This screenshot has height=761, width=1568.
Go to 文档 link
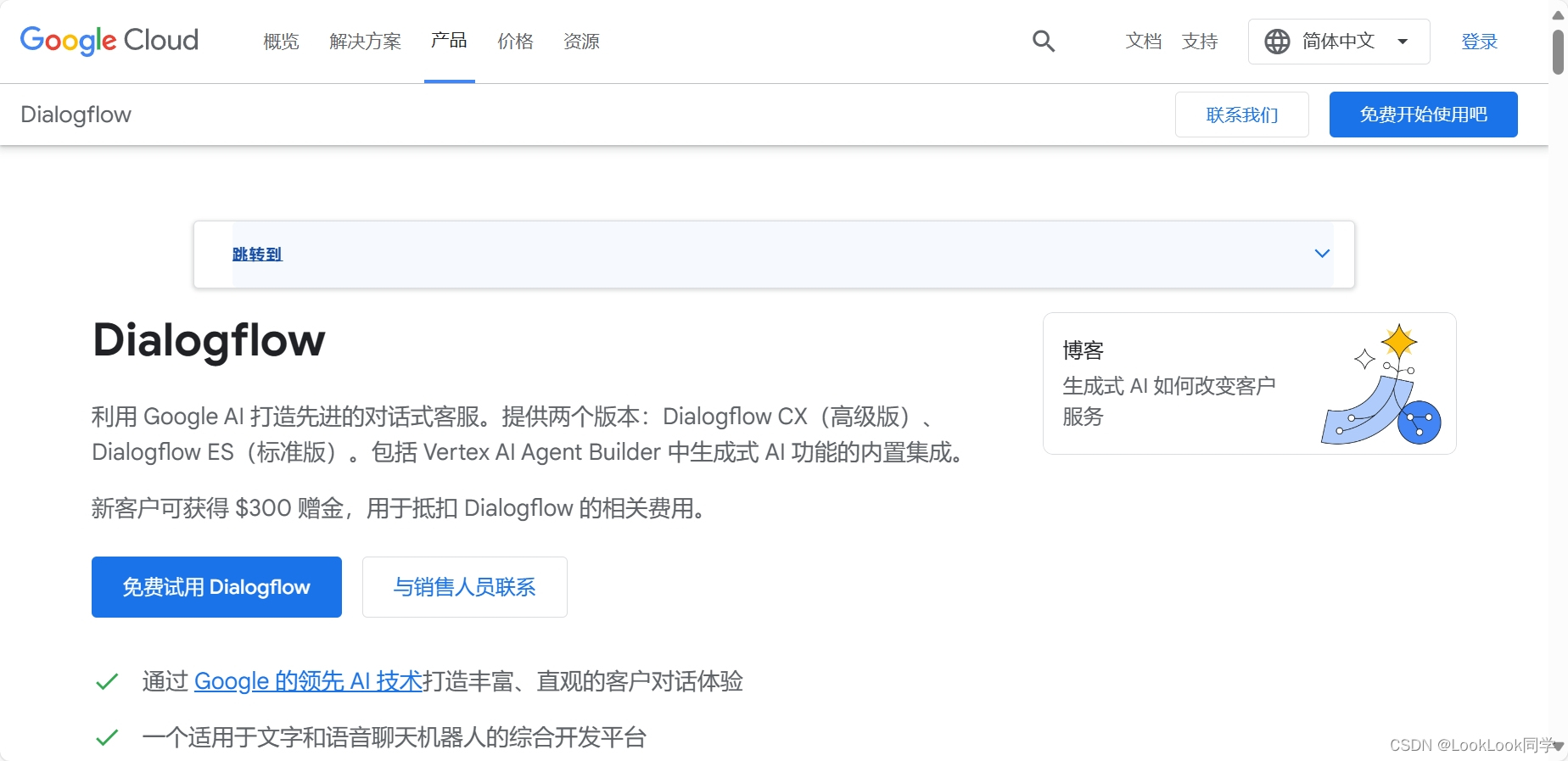[x=1143, y=41]
